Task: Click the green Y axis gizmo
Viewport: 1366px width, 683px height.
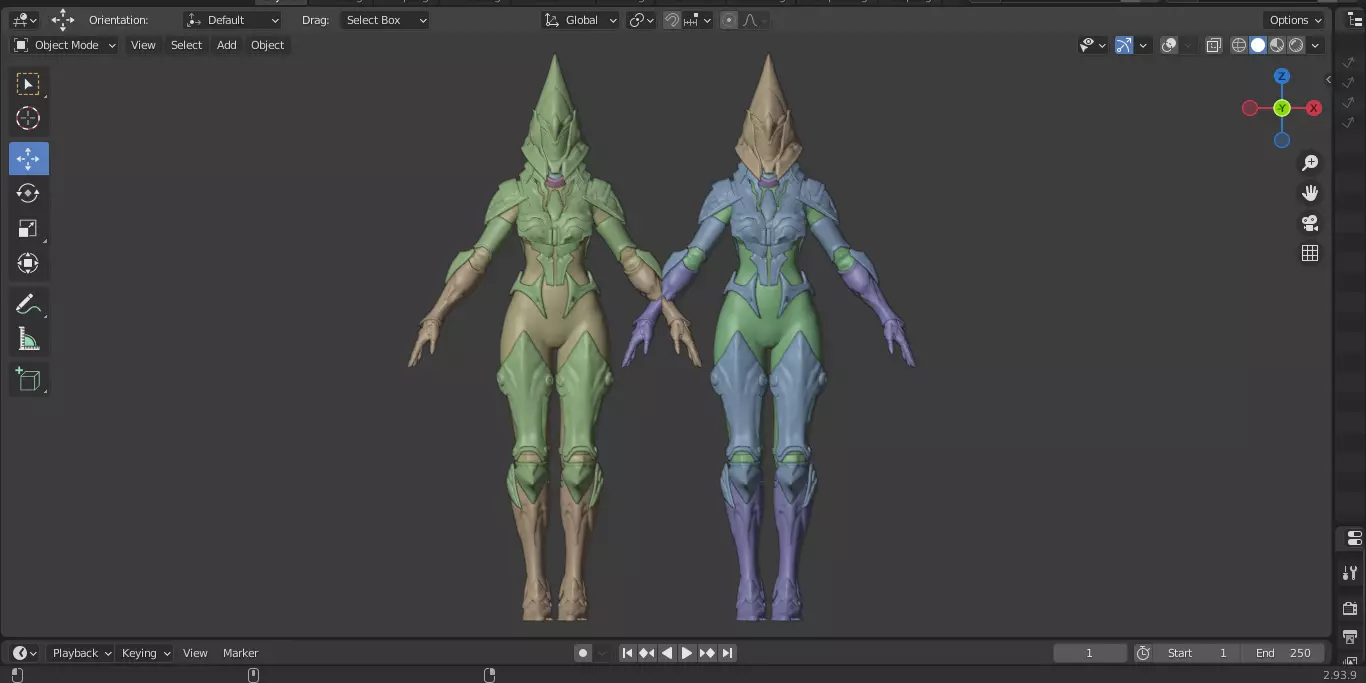Action: 1282,108
